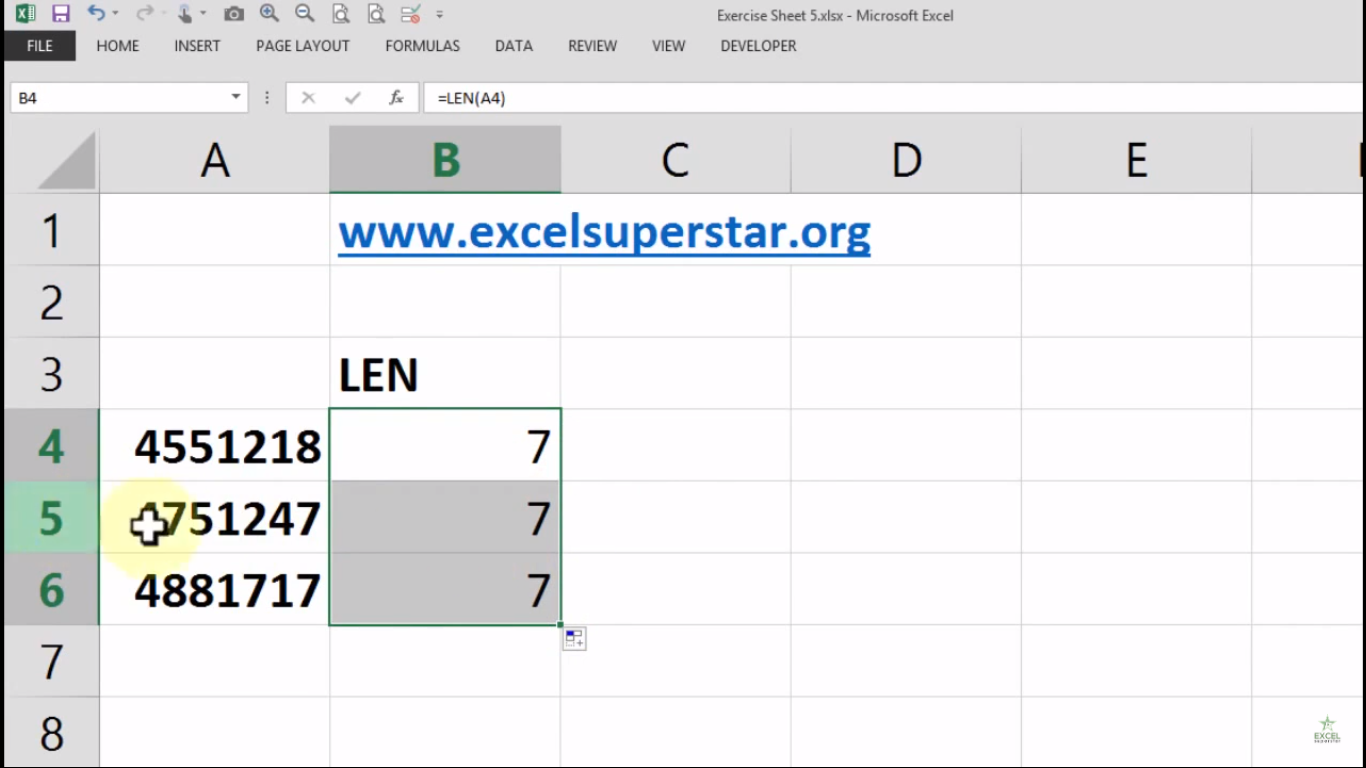Select the LEN heading cell

[x=445, y=374]
